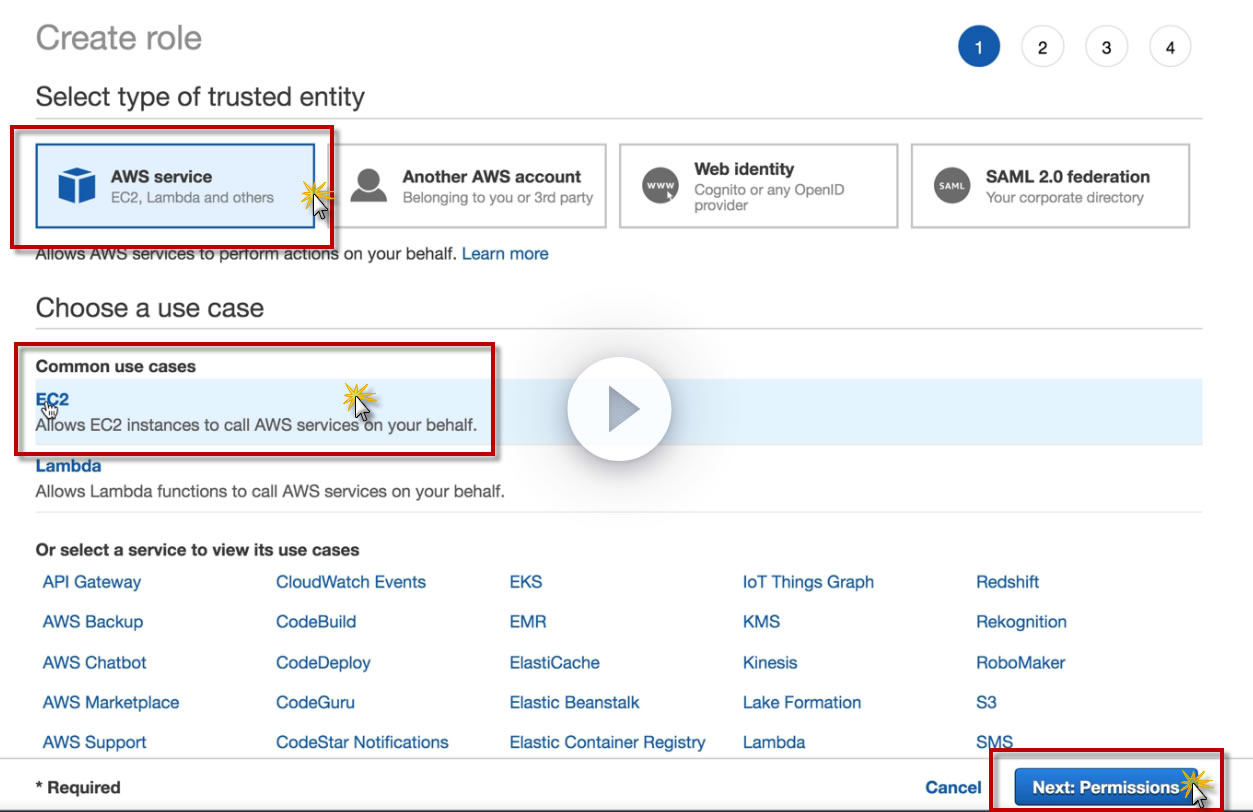1253x812 pixels.
Task: Select the Elastic Beanstalk service
Action: tap(575, 703)
